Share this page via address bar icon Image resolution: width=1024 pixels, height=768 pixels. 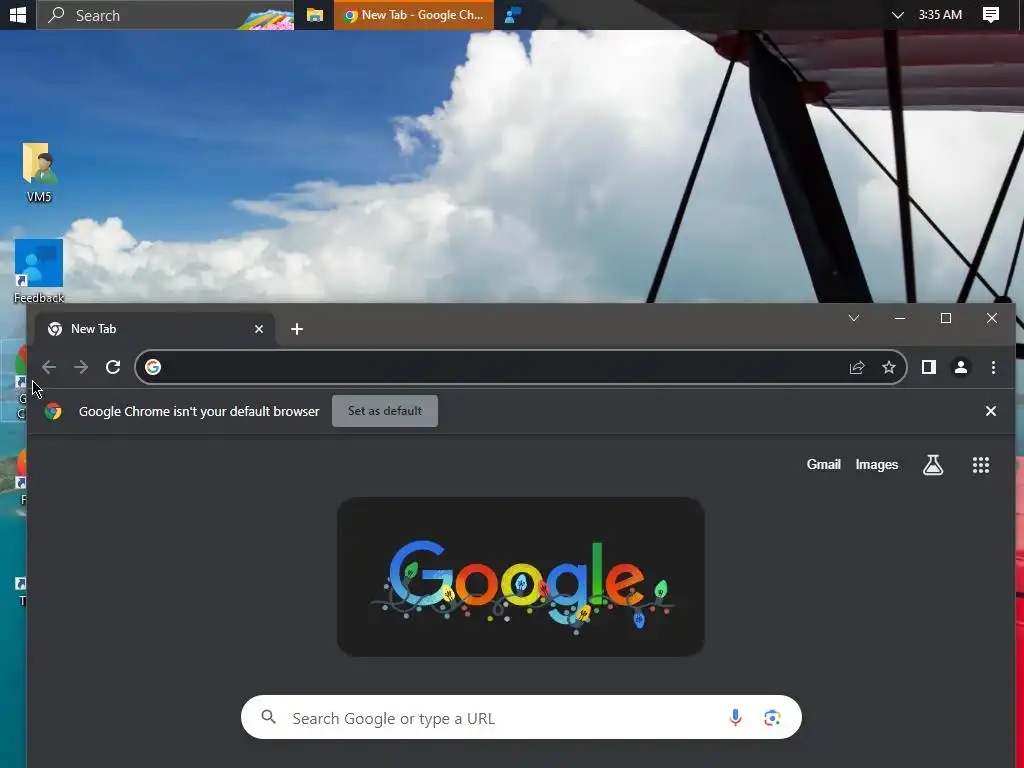pos(857,367)
